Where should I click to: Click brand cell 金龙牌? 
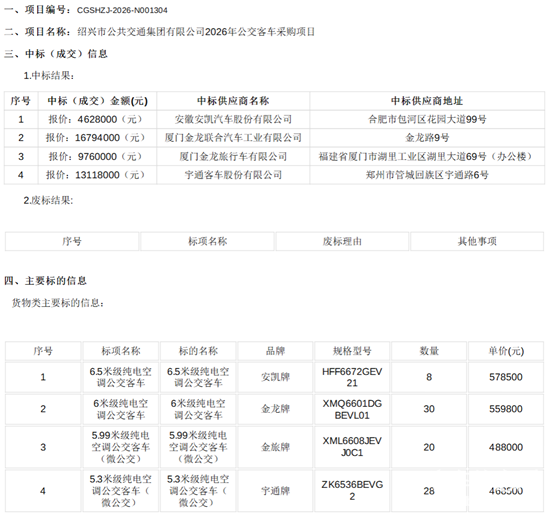tap(275, 409)
